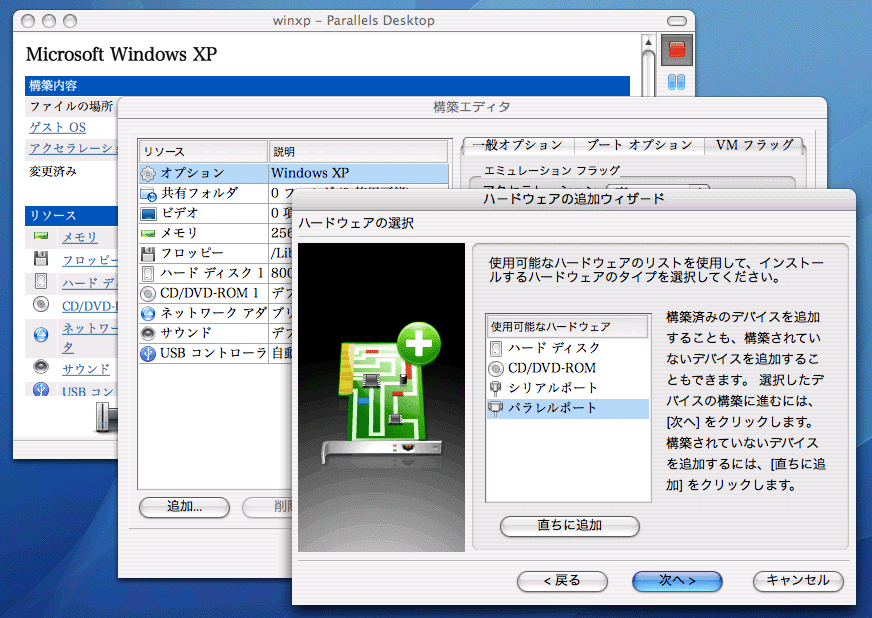
Task: Click the memory chip icon in editor list
Action: pos(148,233)
